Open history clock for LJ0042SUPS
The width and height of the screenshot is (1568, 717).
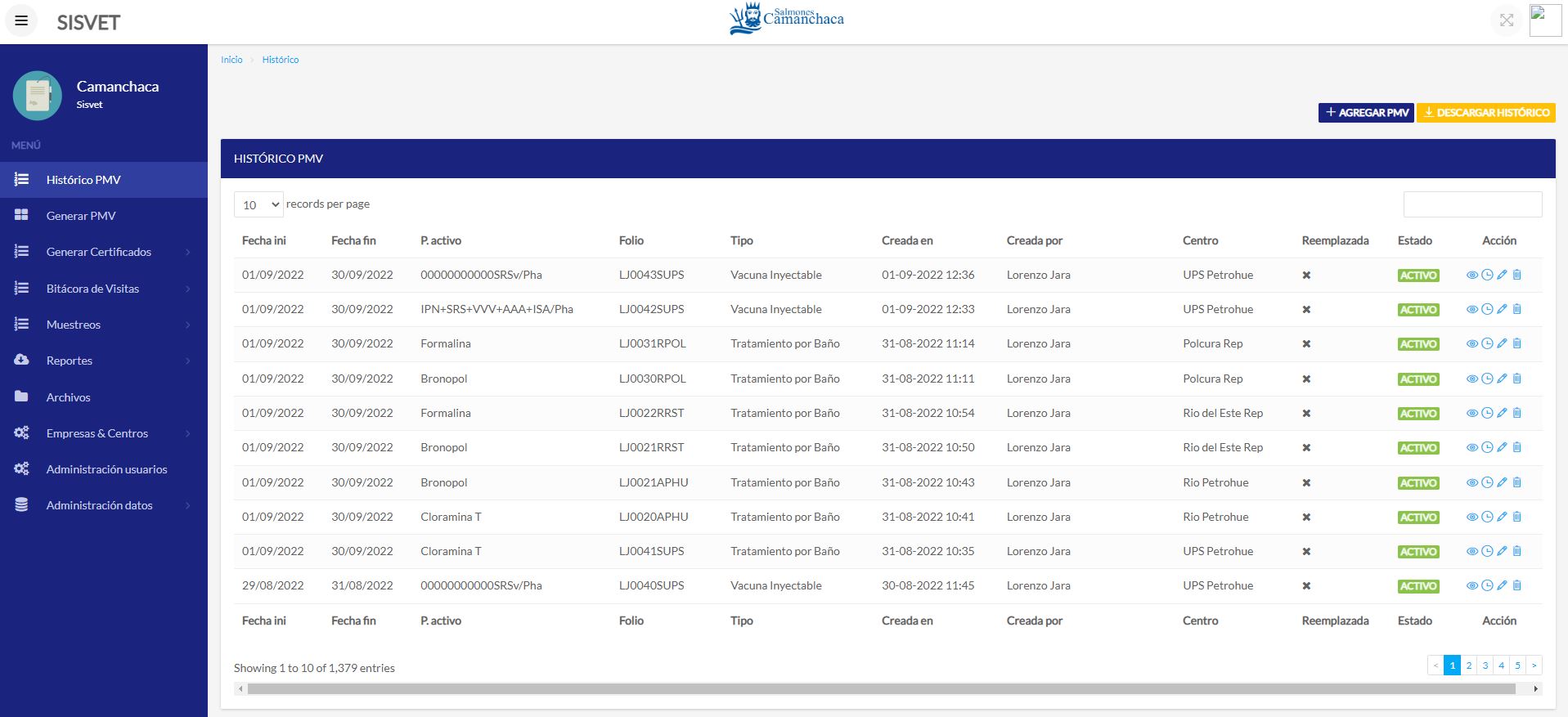coord(1487,310)
